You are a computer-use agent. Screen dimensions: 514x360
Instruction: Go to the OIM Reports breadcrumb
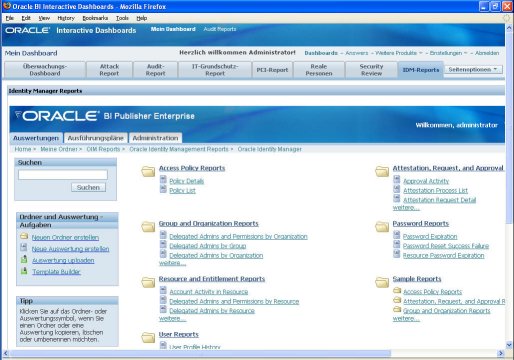(103, 149)
